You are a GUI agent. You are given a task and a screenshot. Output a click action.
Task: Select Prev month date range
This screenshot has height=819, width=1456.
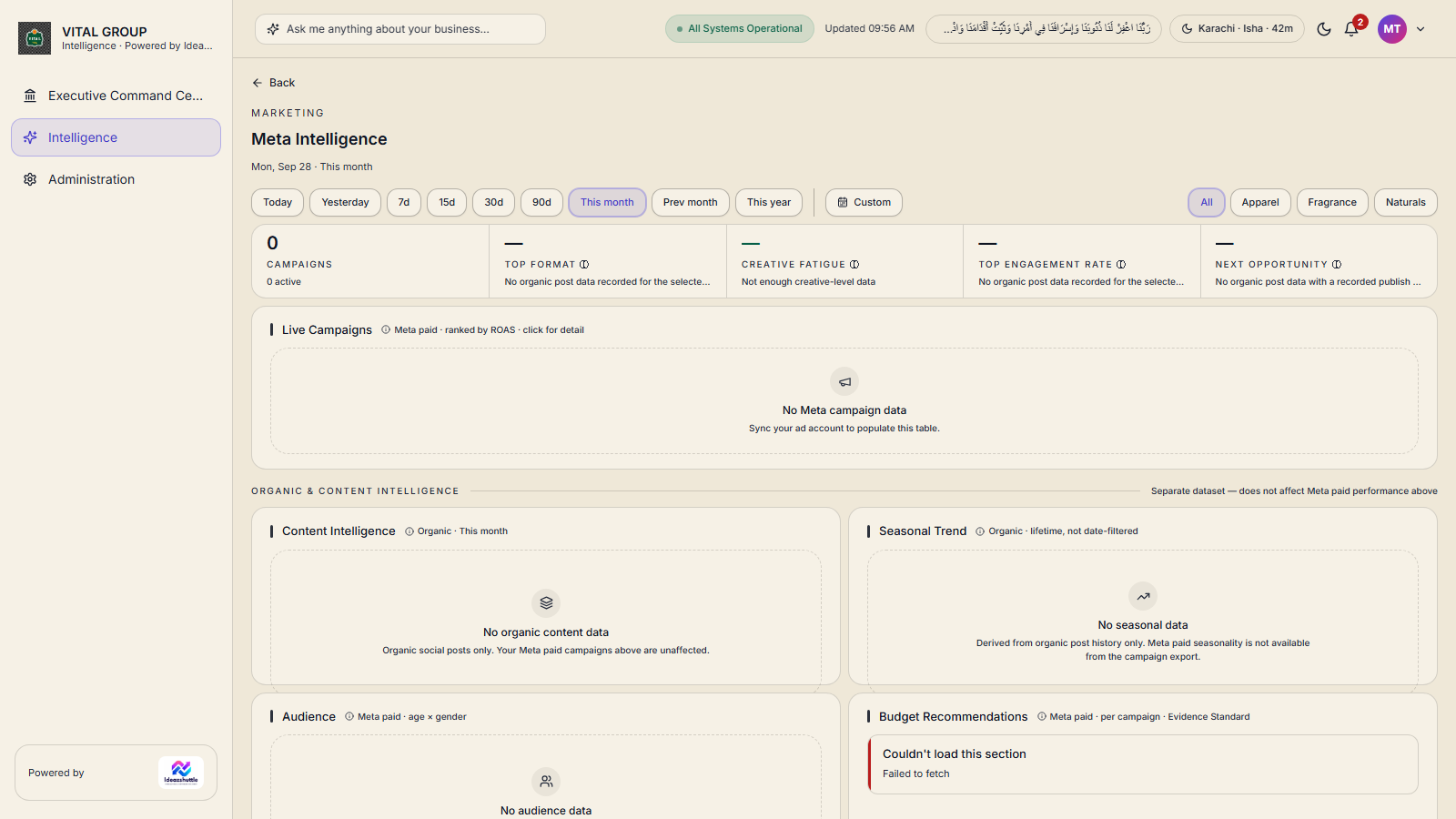(690, 202)
